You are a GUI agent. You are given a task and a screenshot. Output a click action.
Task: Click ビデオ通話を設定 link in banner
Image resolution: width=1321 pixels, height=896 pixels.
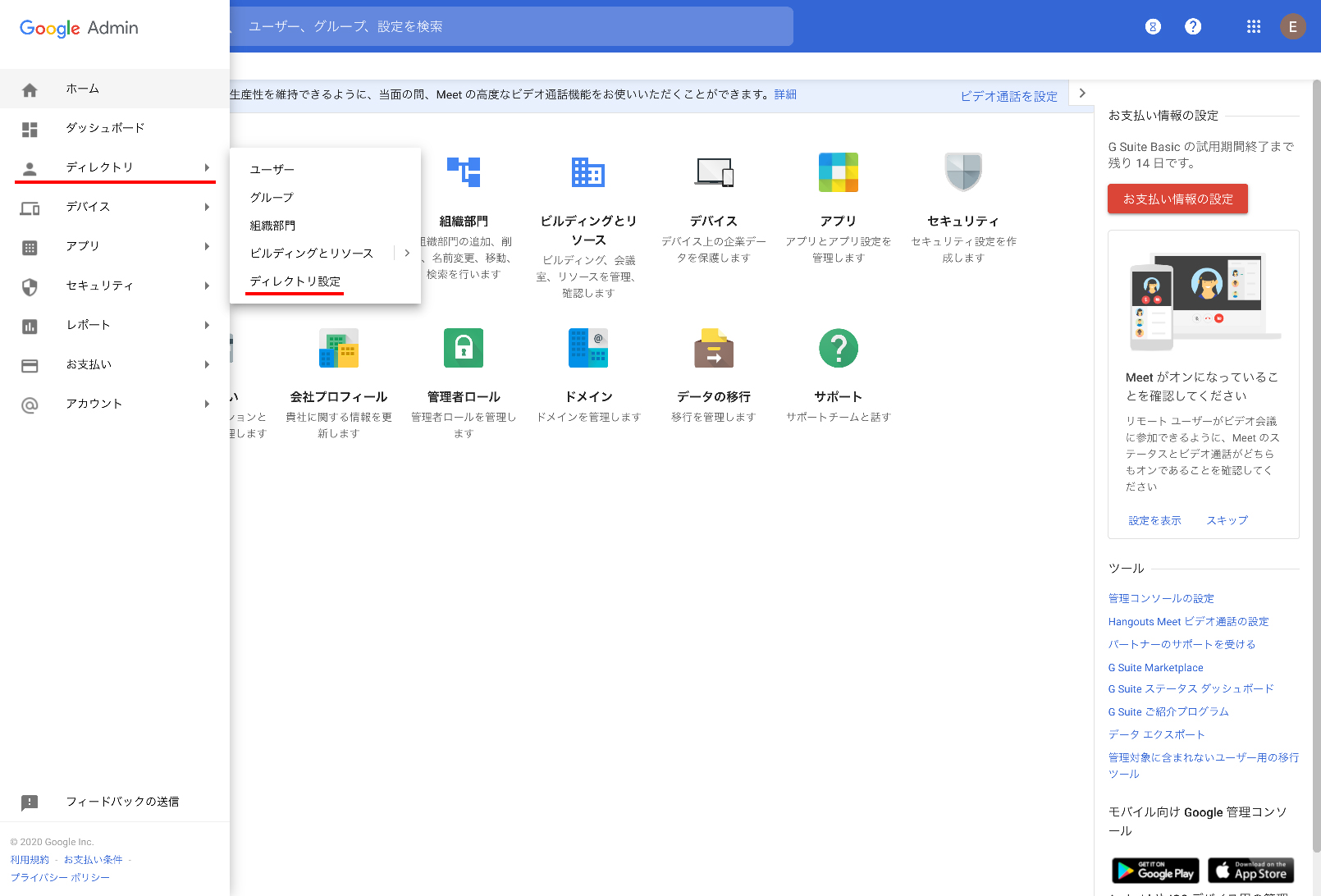click(1009, 96)
